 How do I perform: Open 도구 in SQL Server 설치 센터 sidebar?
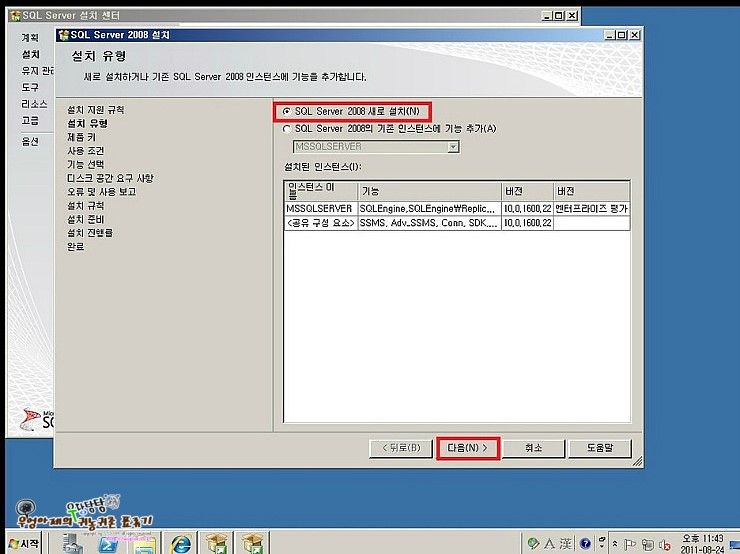point(30,87)
